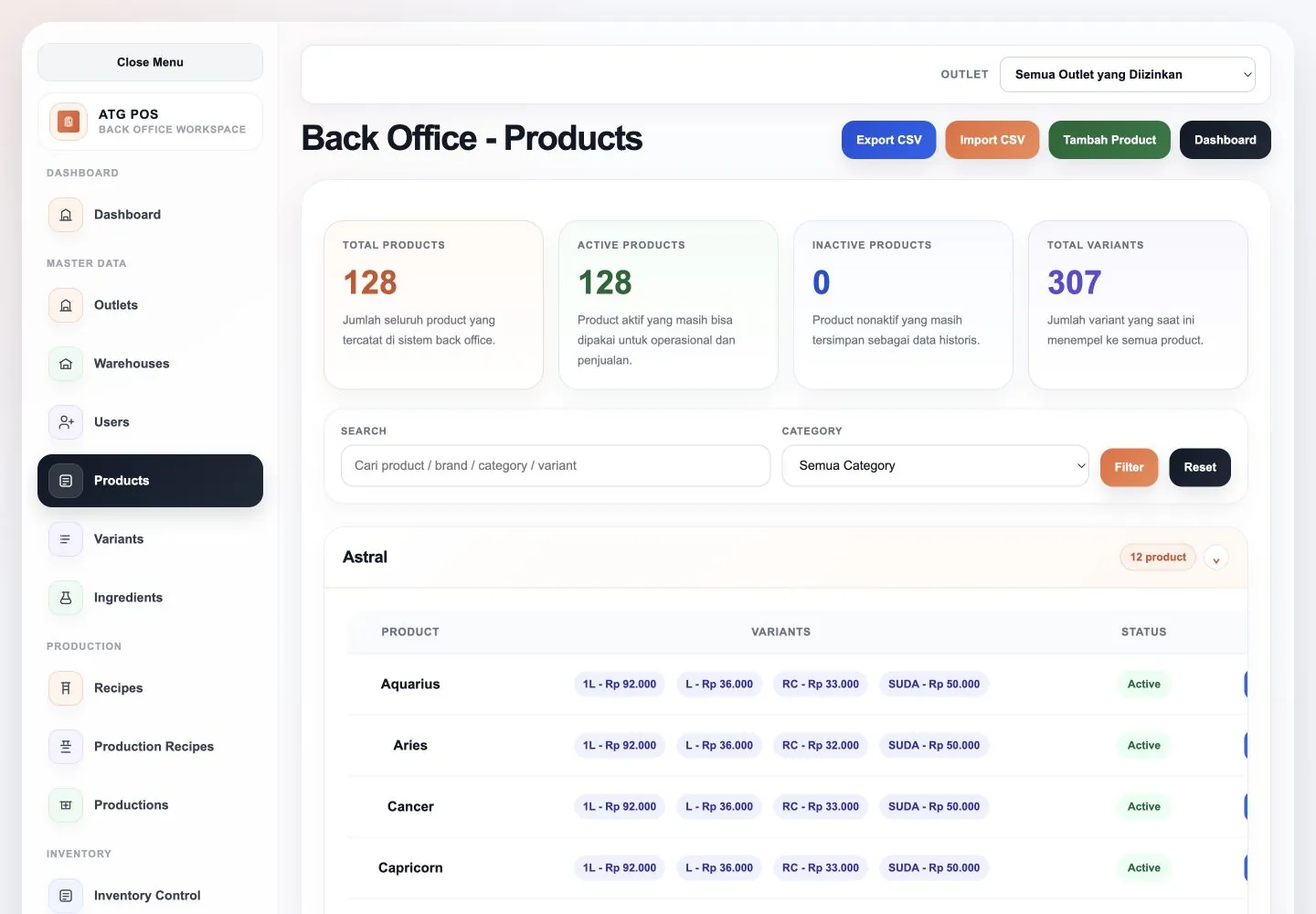Open Warehouses menu item

pos(150,364)
